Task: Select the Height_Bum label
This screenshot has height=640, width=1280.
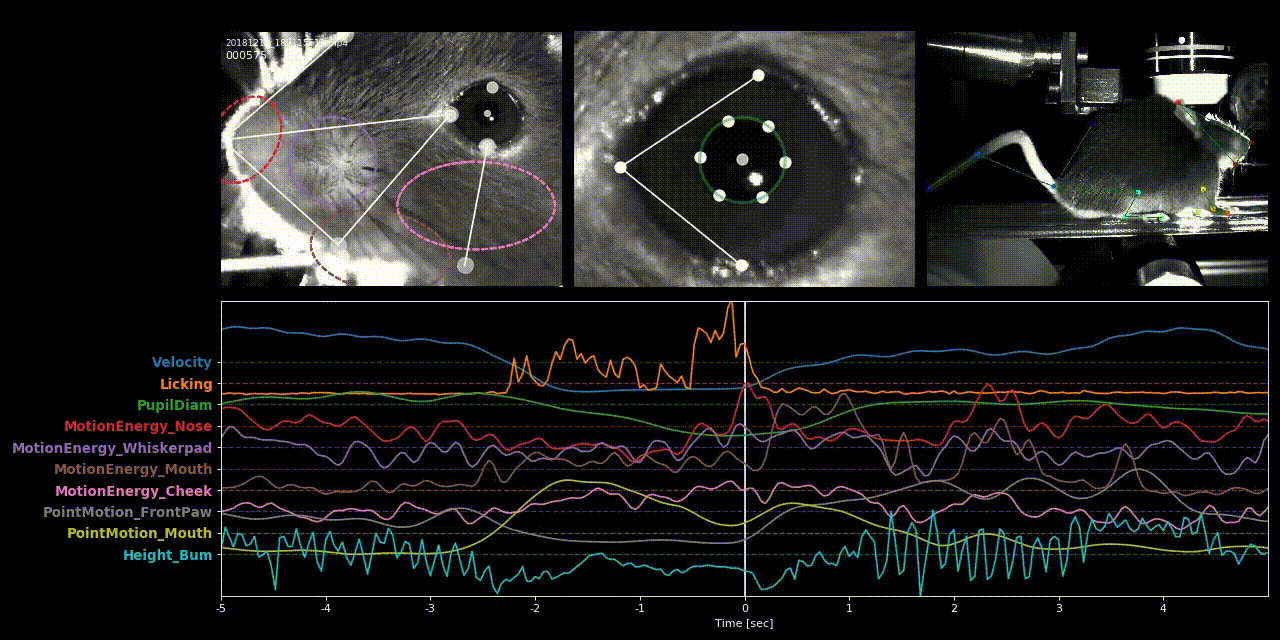Action: (168, 555)
